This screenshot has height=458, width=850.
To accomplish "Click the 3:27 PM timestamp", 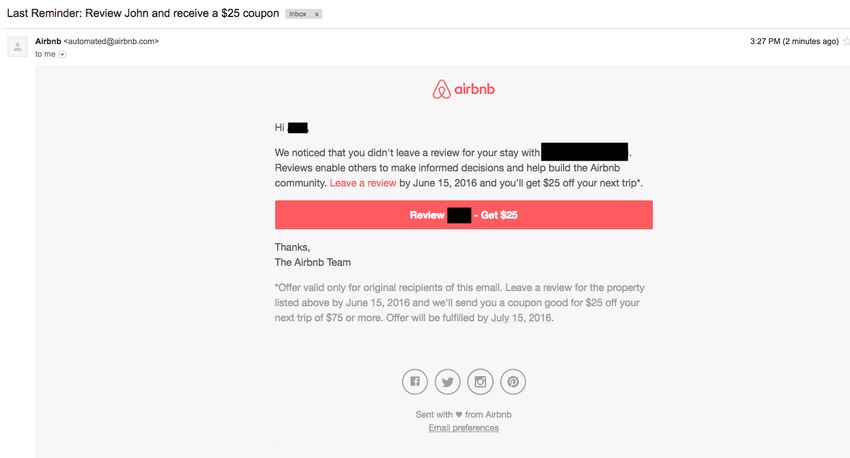I will (794, 41).
